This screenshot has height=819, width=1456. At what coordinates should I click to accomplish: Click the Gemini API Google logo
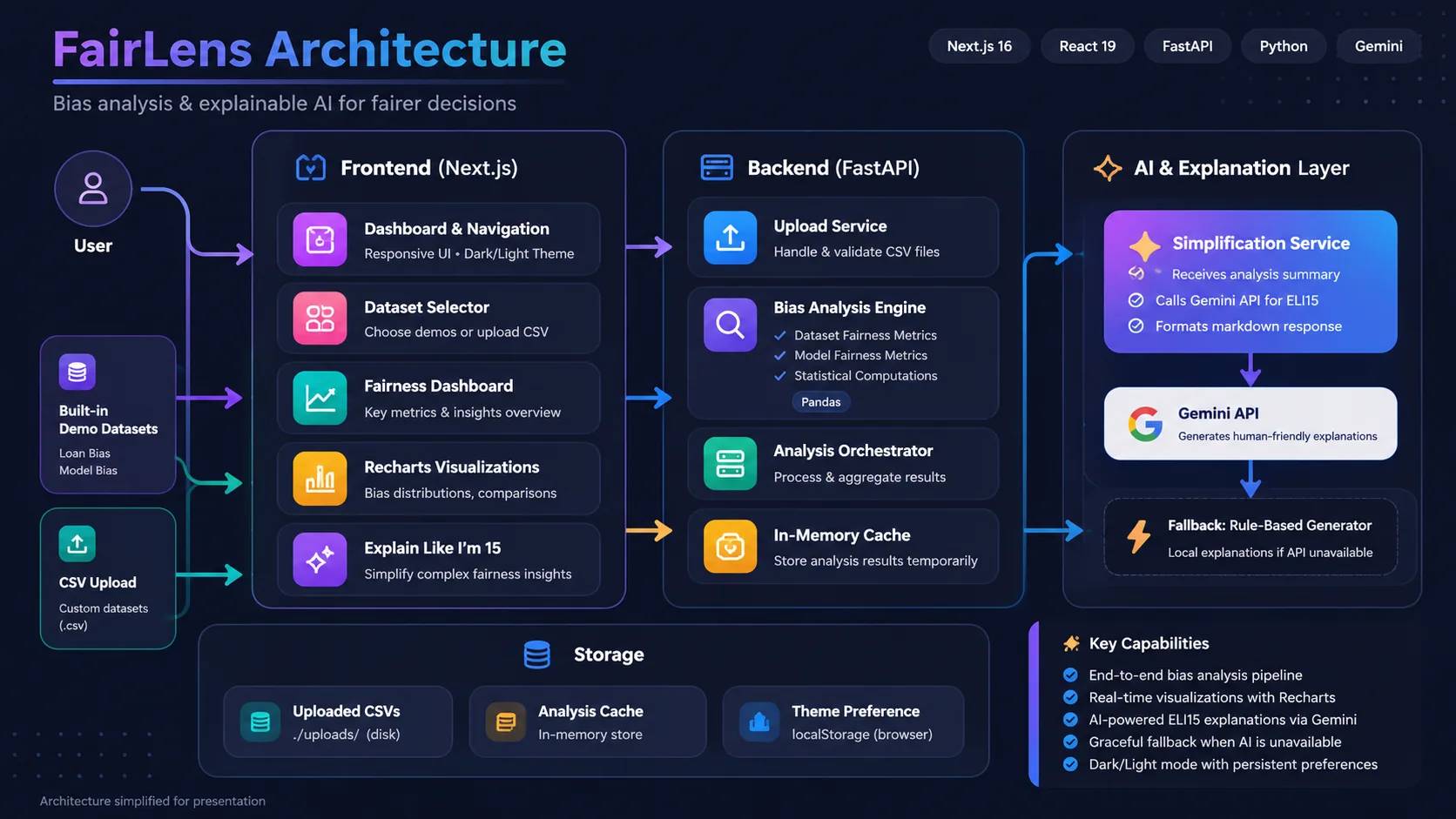click(x=1145, y=424)
